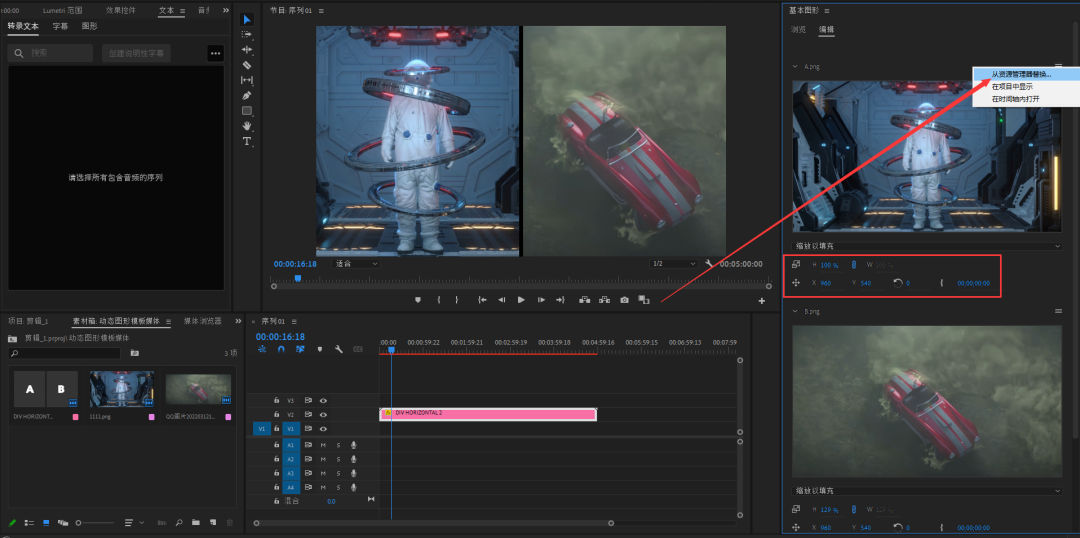This screenshot has width=1080, height=538.
Task: Open the zoom level dropdown showing 适合
Action: [356, 264]
